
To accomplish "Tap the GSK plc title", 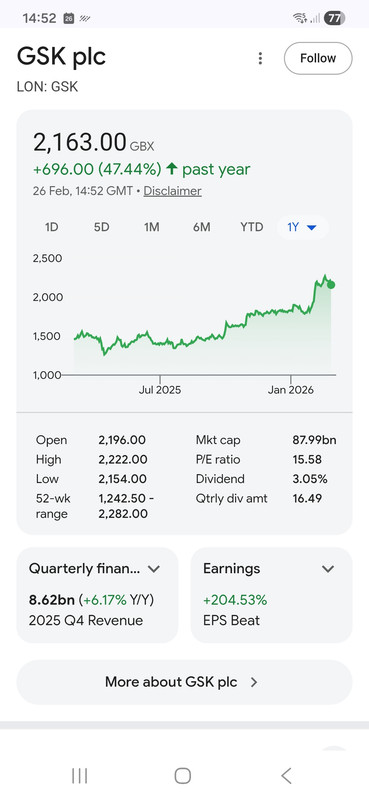I will 61,56.
